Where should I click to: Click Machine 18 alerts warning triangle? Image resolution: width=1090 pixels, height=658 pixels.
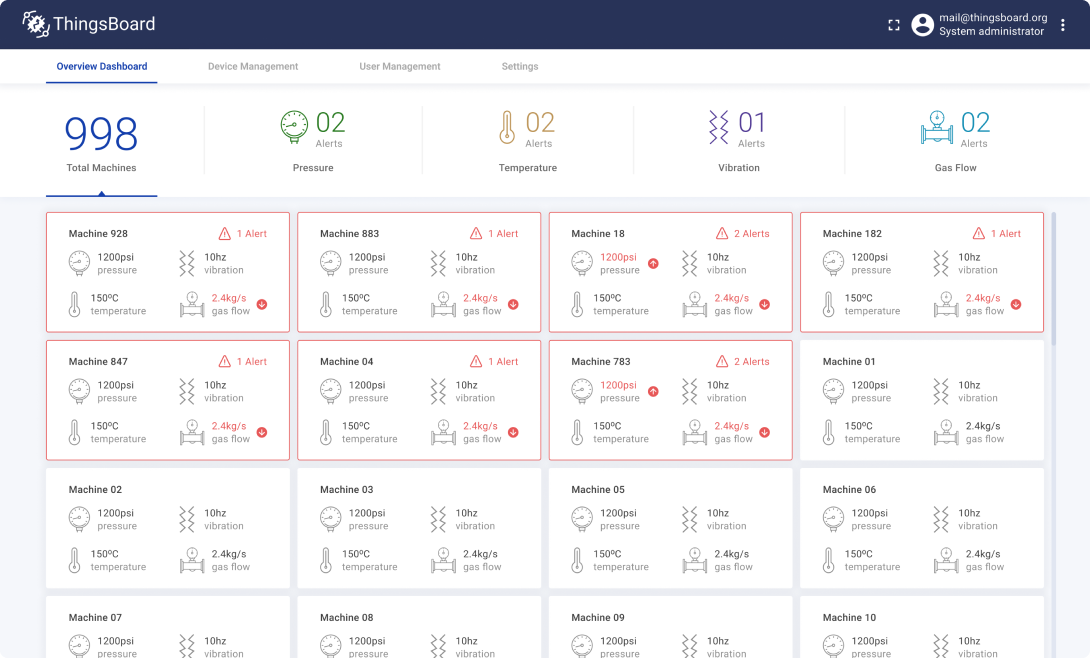pos(722,233)
